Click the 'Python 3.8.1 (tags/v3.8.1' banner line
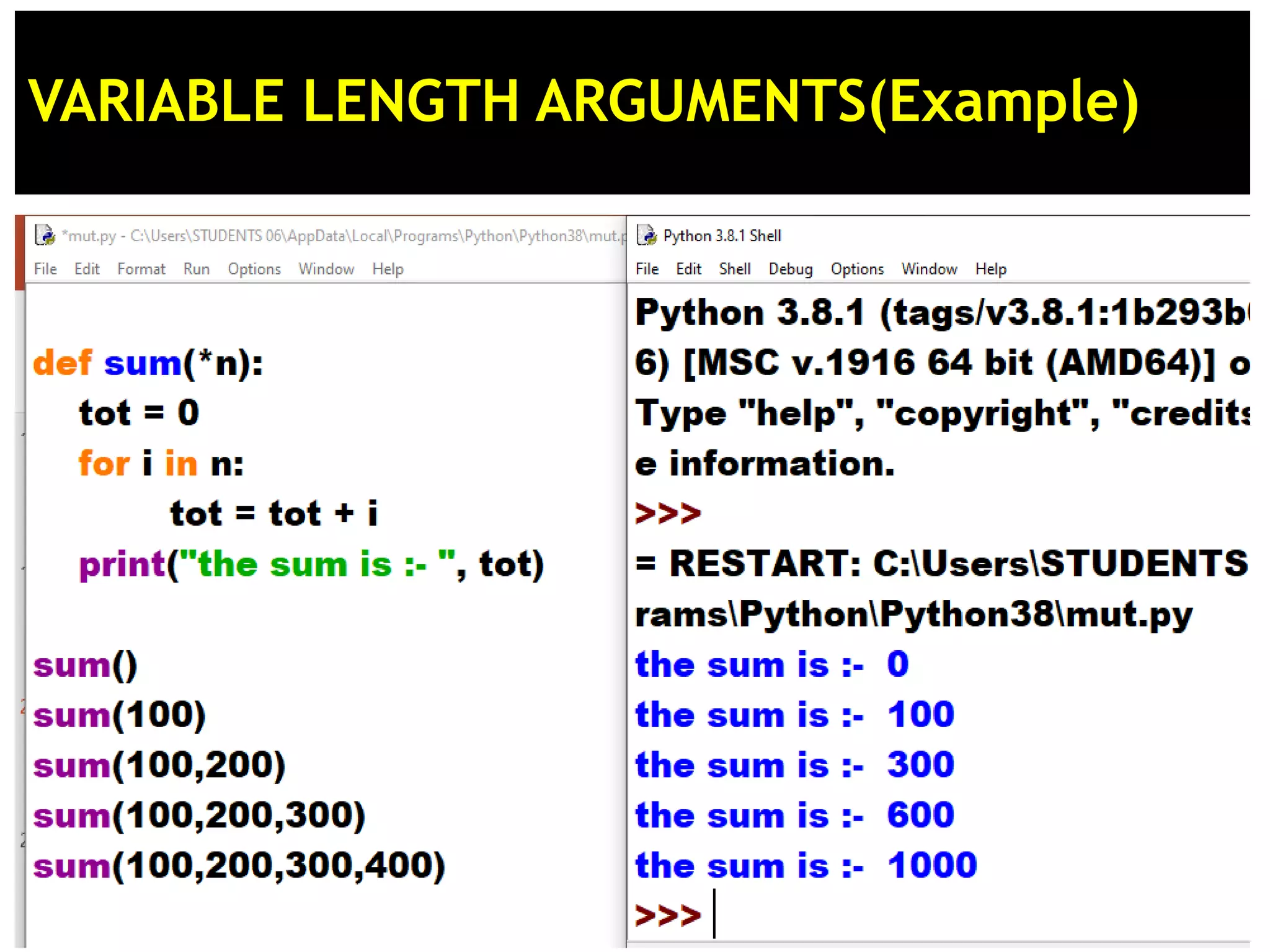 click(x=942, y=312)
